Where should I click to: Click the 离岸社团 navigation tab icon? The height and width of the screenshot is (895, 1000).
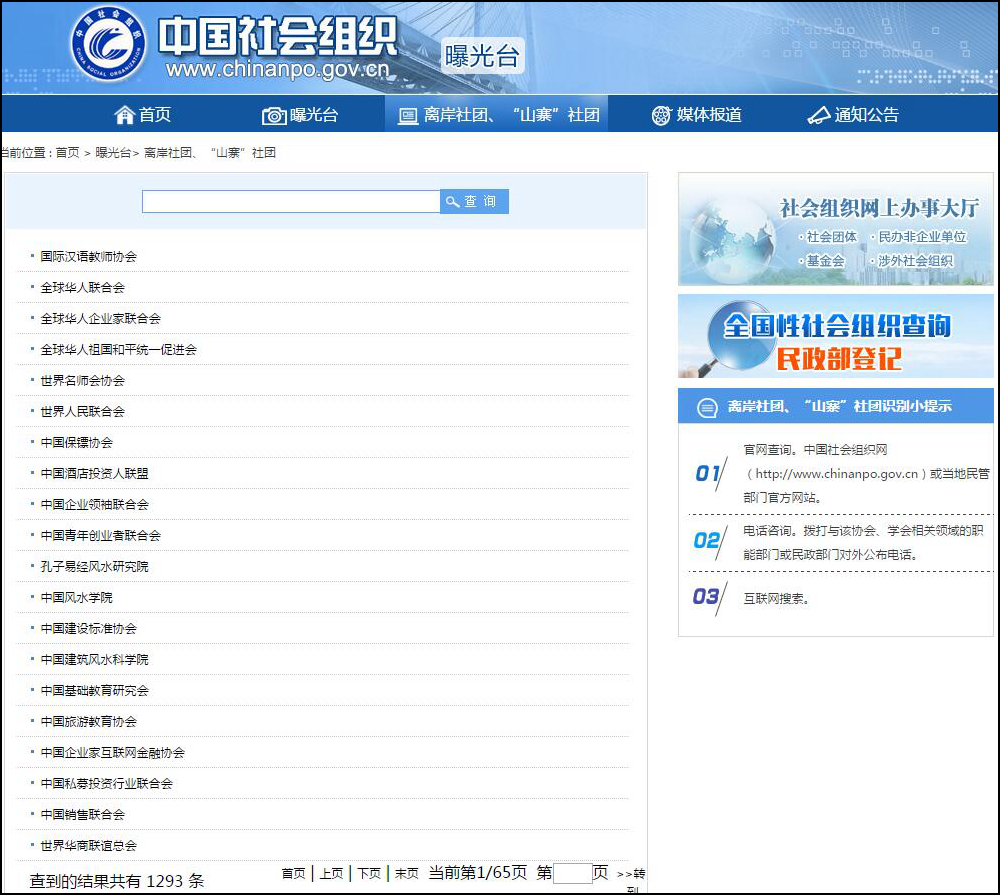pos(407,116)
